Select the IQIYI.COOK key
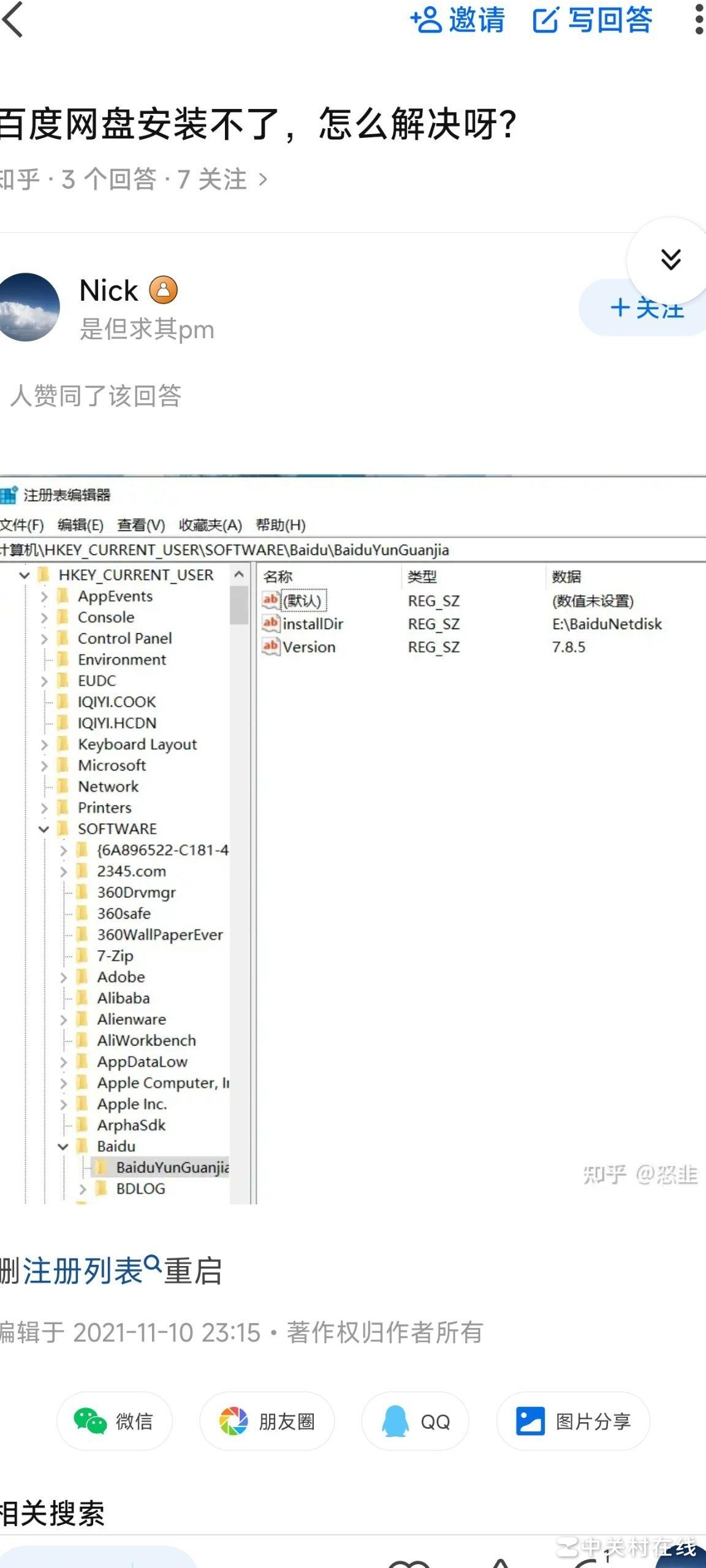The height and width of the screenshot is (1568, 706). coord(116,702)
